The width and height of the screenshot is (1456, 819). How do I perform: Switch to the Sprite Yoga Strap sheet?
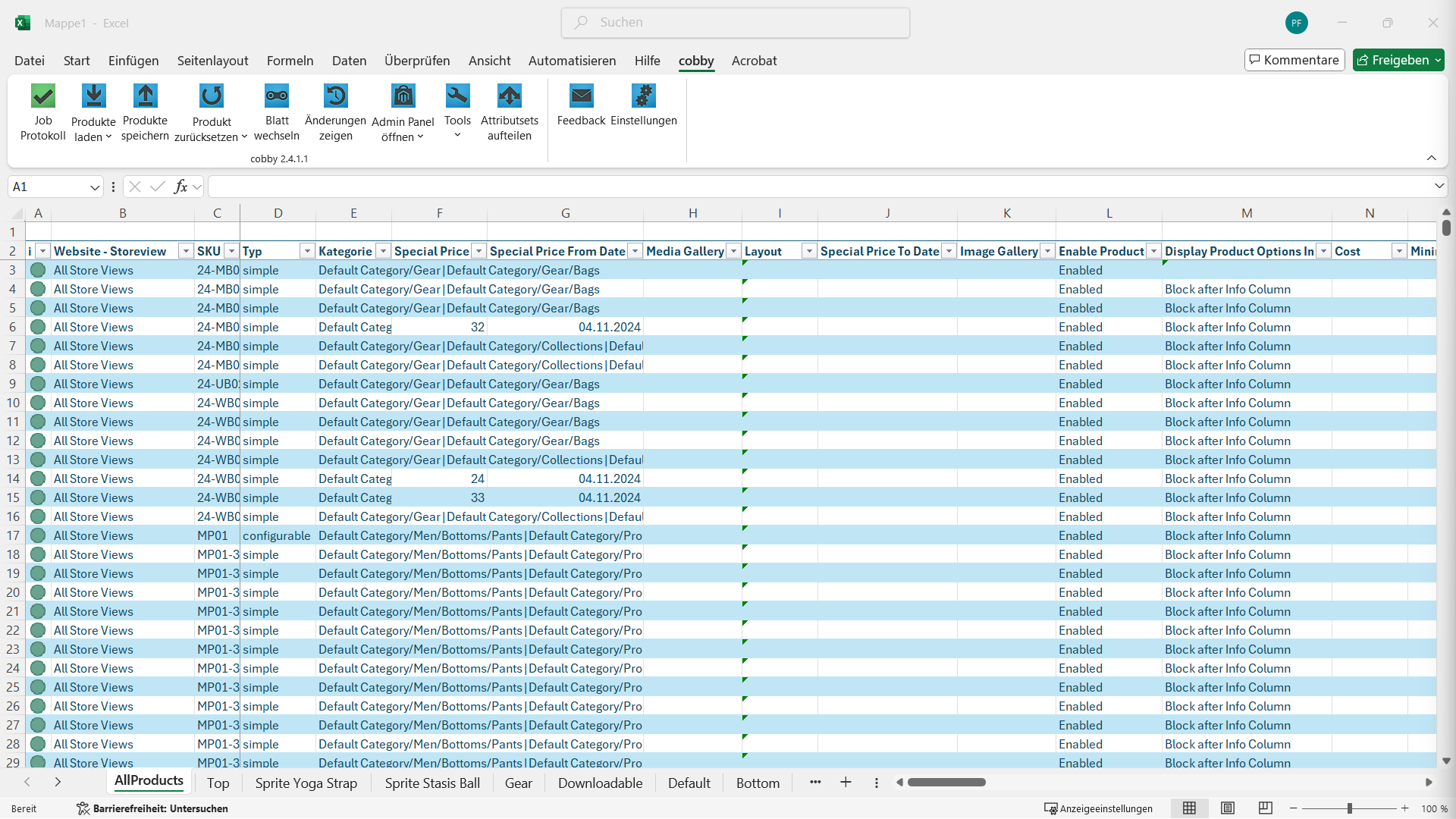click(306, 783)
